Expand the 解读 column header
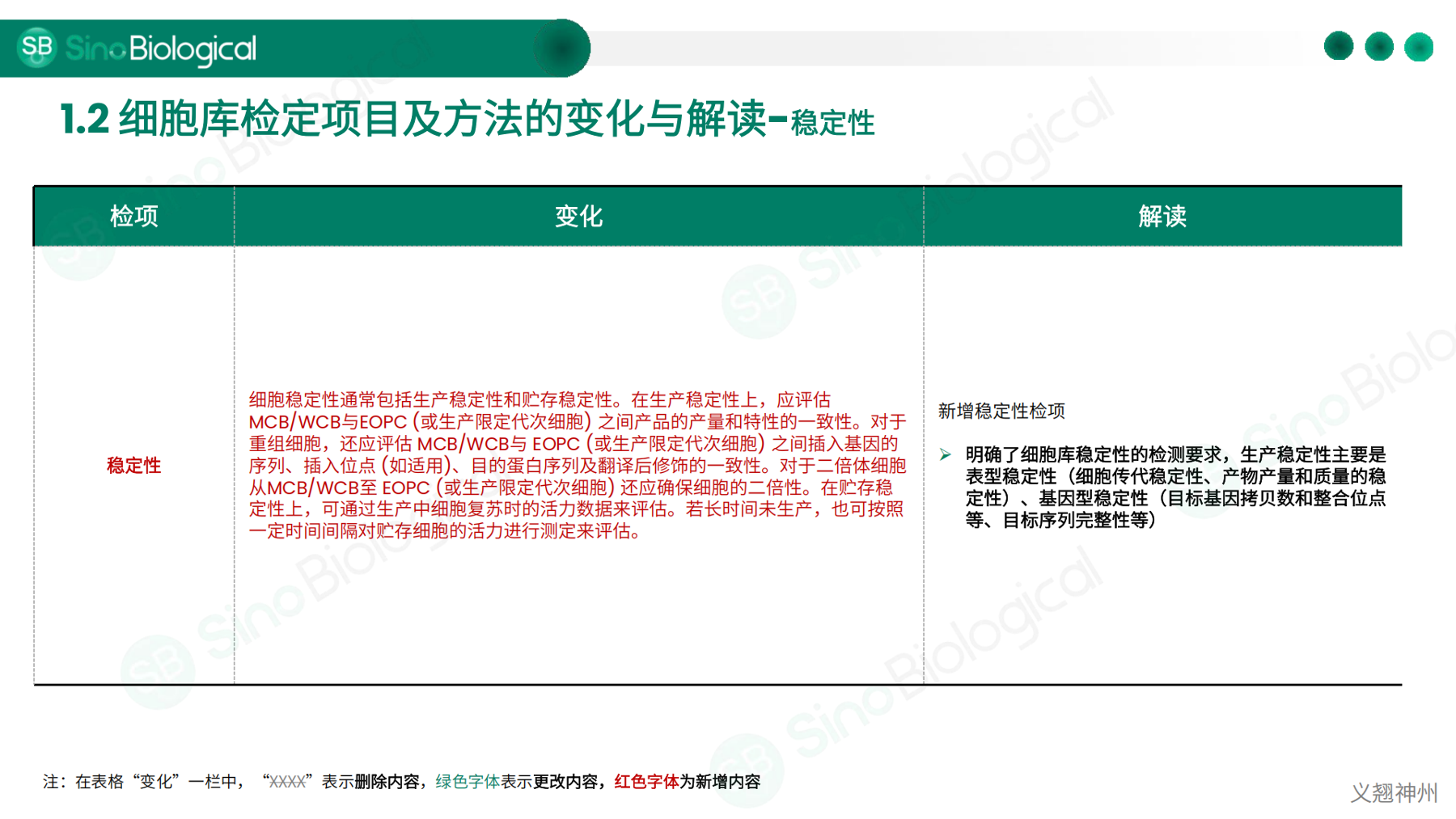This screenshot has width=1456, height=819. [x=1162, y=216]
